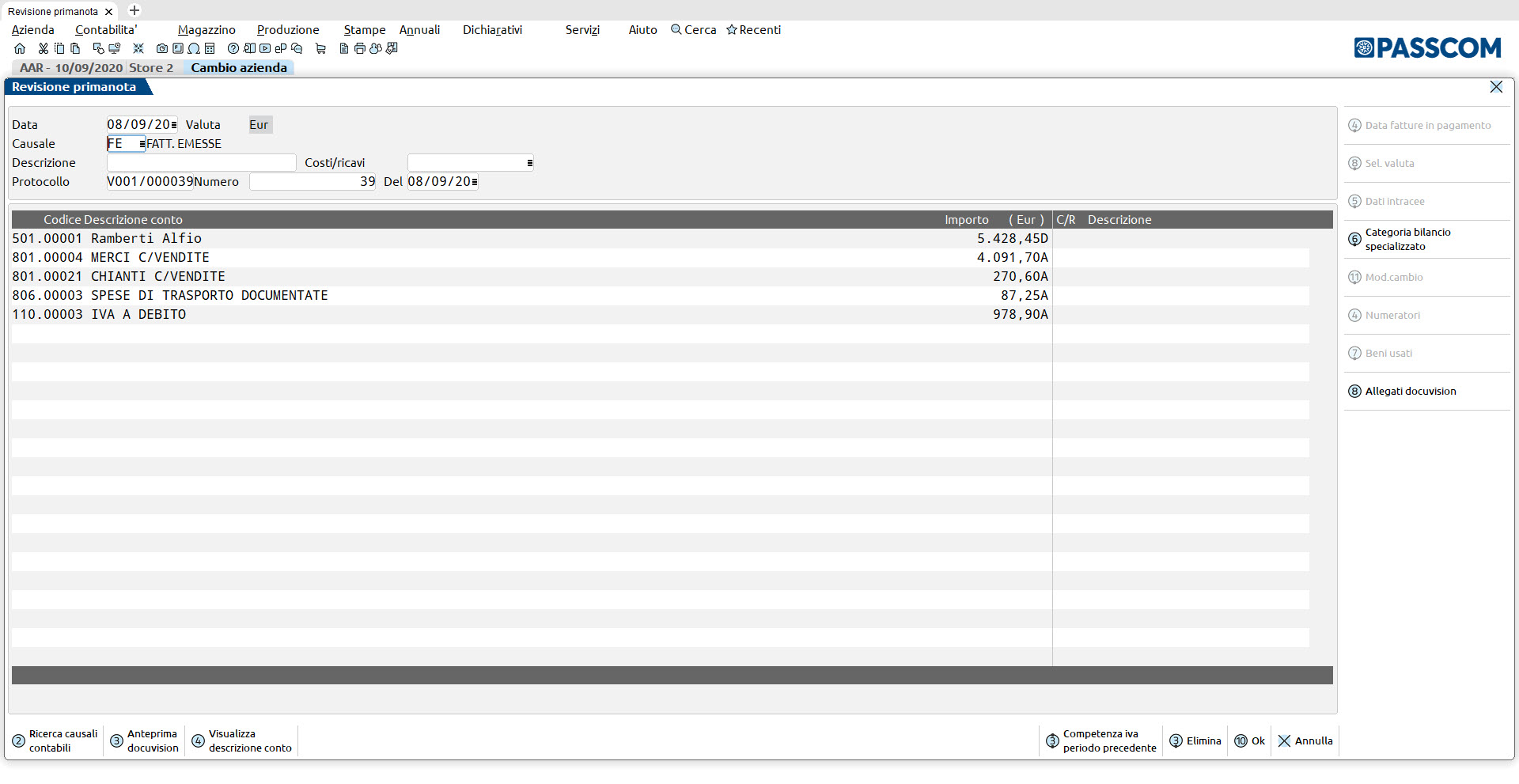Open the calculator icon
Image resolution: width=1519 pixels, height=784 pixels.
point(210,48)
